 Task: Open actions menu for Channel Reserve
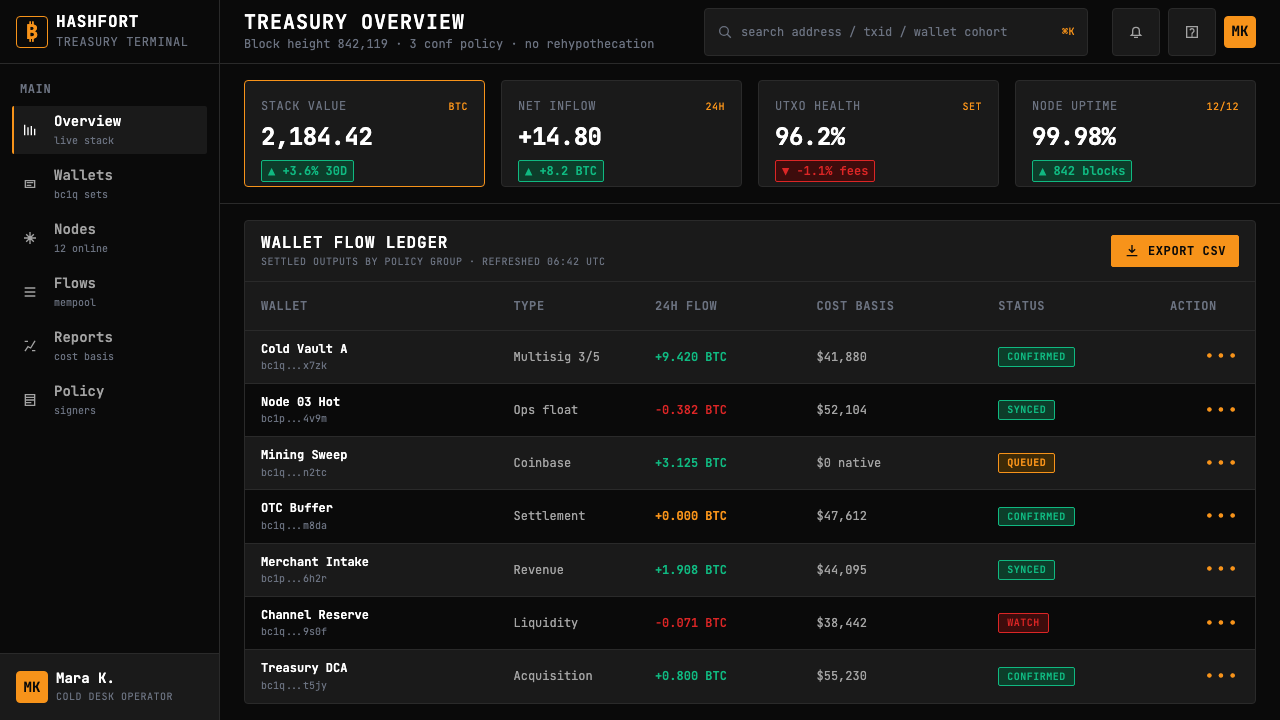[x=1221, y=623]
